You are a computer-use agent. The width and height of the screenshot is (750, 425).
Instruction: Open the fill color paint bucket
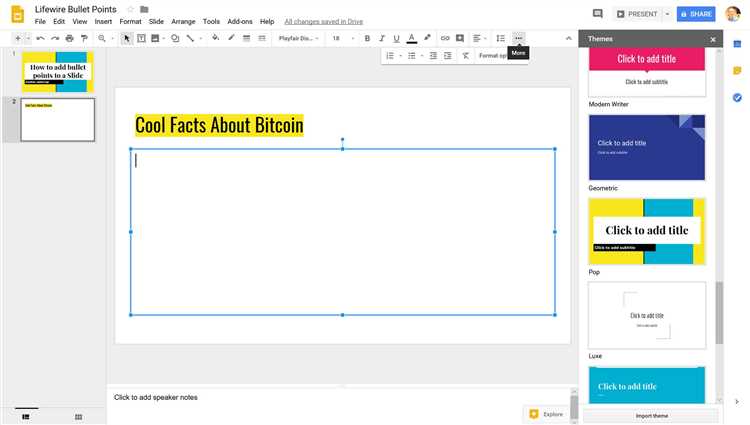216,38
